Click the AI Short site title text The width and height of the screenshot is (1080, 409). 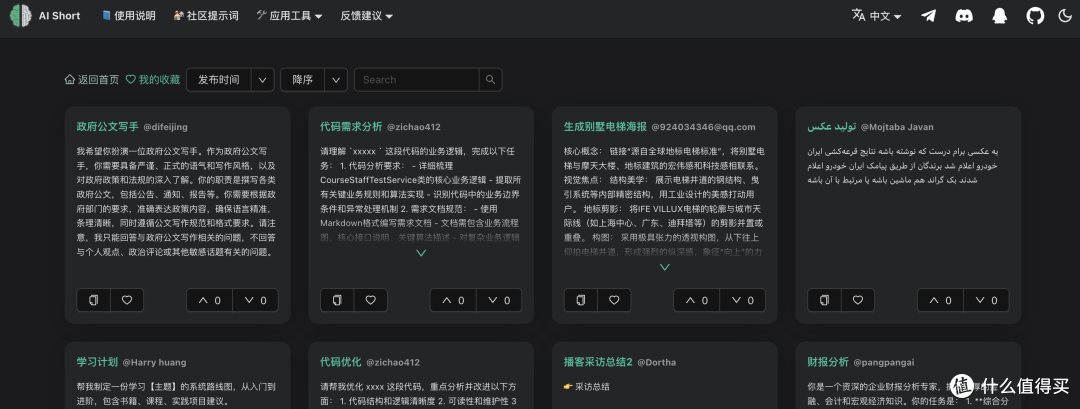click(x=59, y=16)
